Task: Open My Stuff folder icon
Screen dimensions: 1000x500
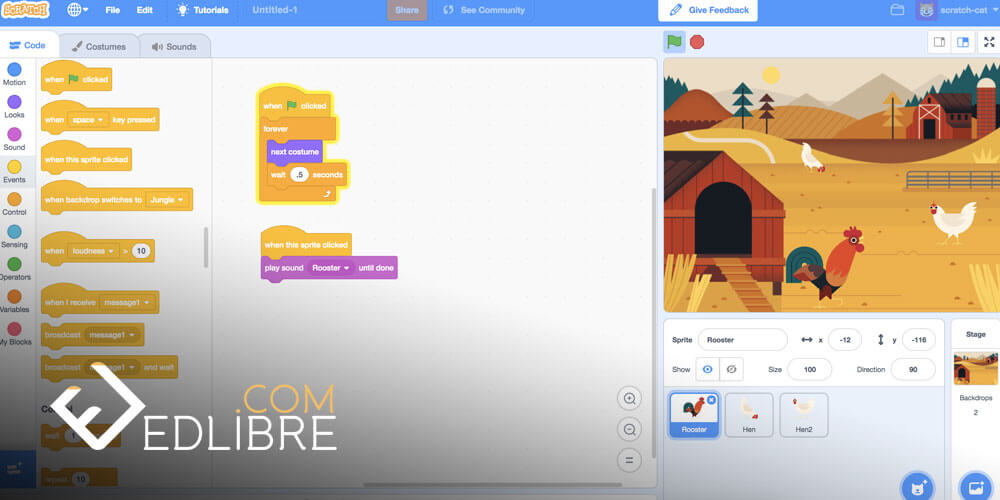Action: click(897, 10)
